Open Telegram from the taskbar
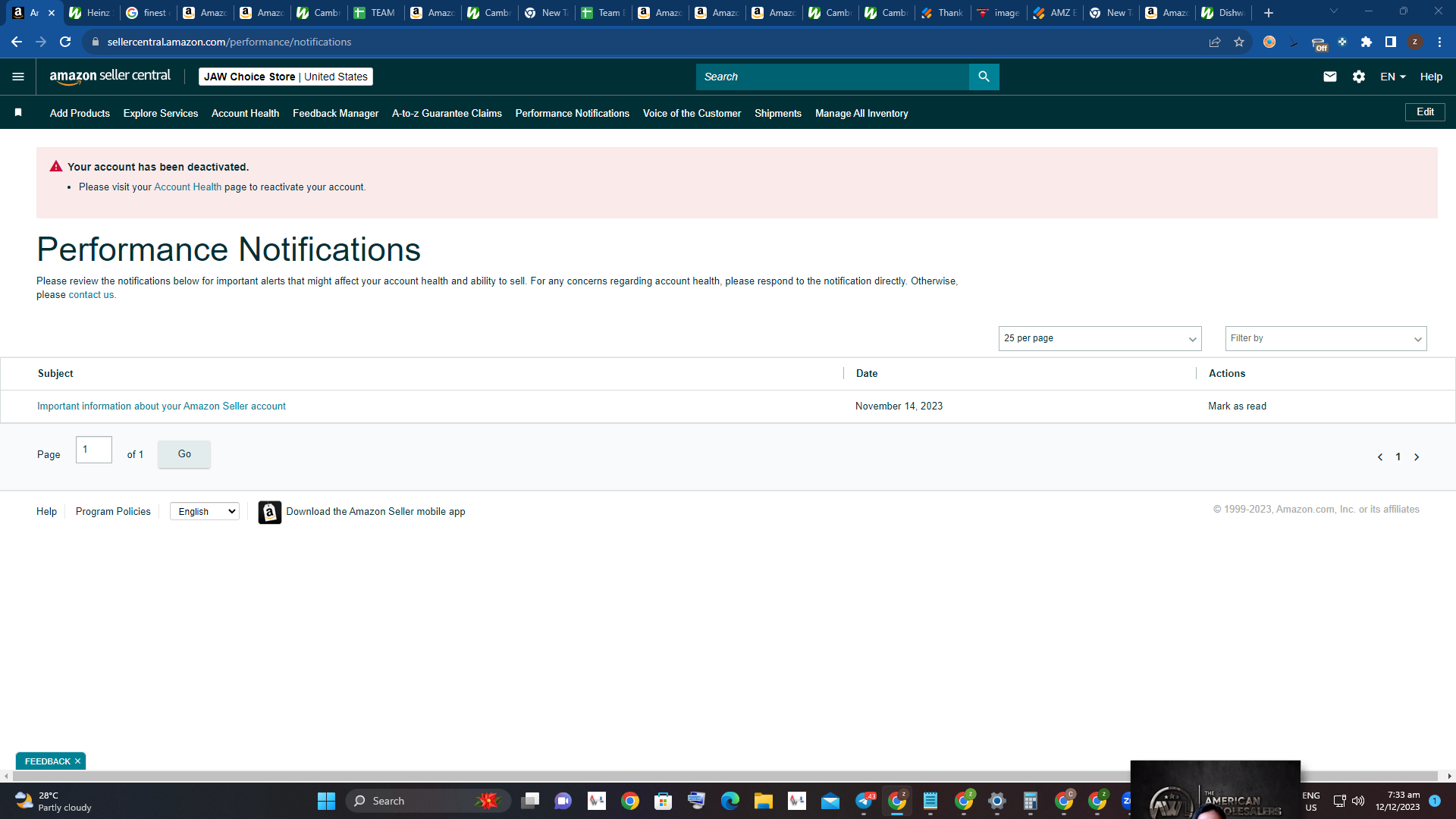 point(864,801)
